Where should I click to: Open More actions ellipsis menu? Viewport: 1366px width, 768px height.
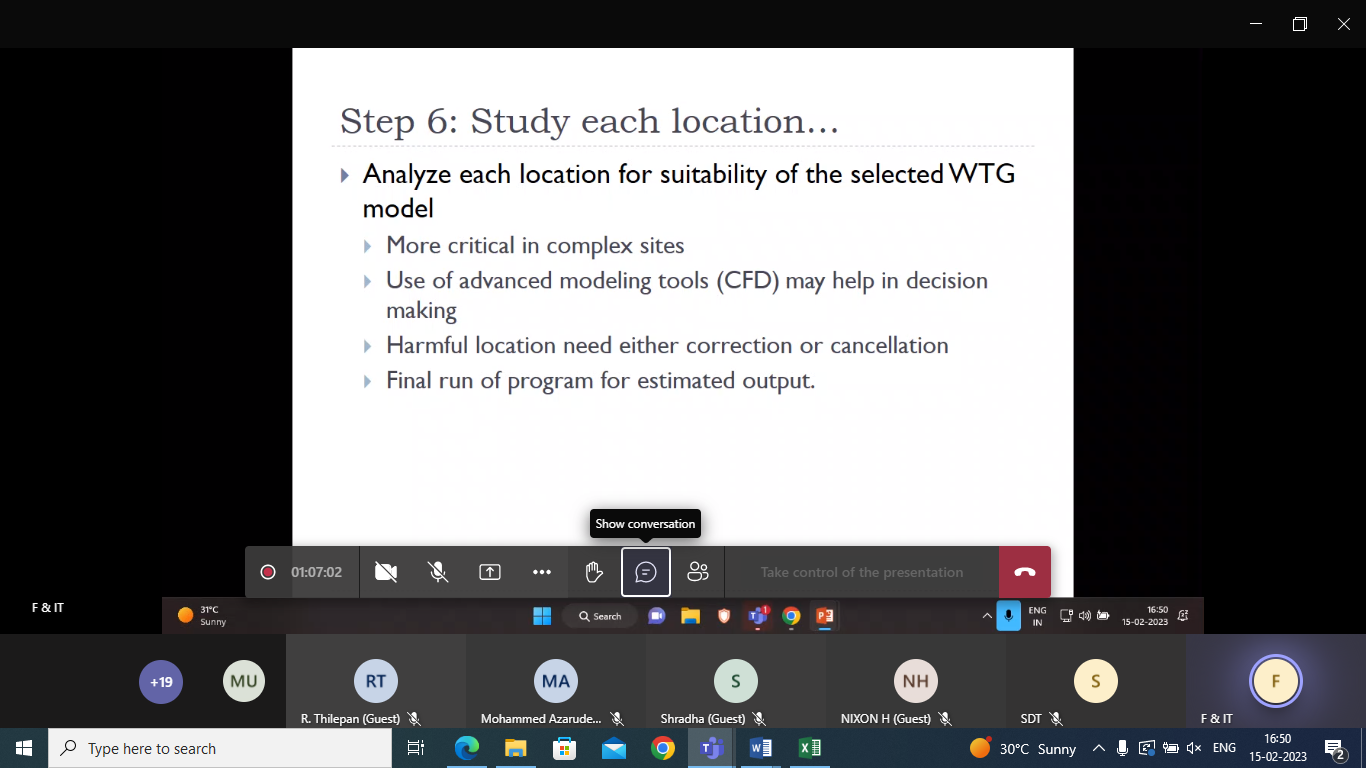click(542, 572)
